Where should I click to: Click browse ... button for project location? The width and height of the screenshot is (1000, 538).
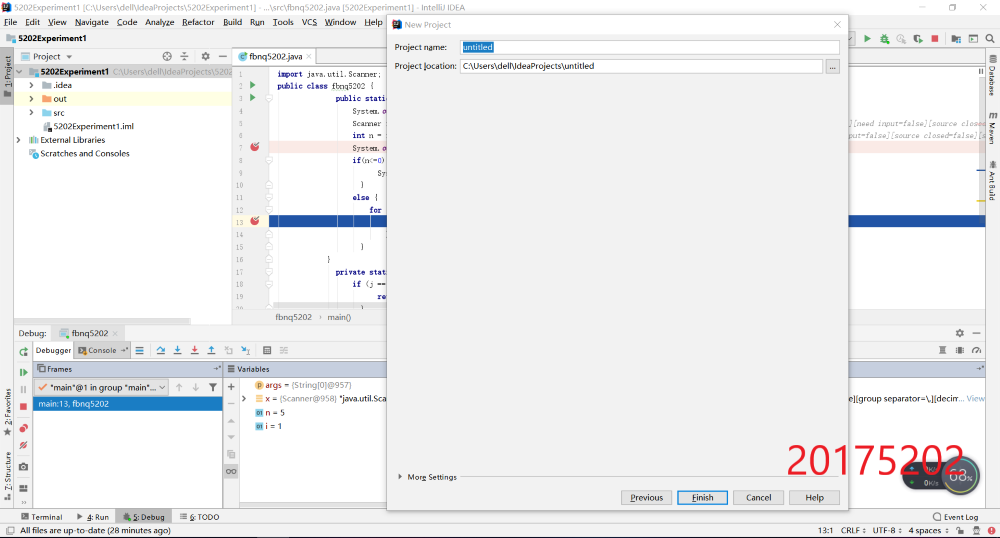[832, 66]
